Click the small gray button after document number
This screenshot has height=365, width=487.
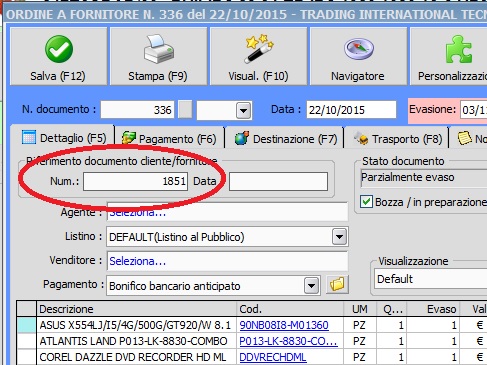(x=185, y=110)
